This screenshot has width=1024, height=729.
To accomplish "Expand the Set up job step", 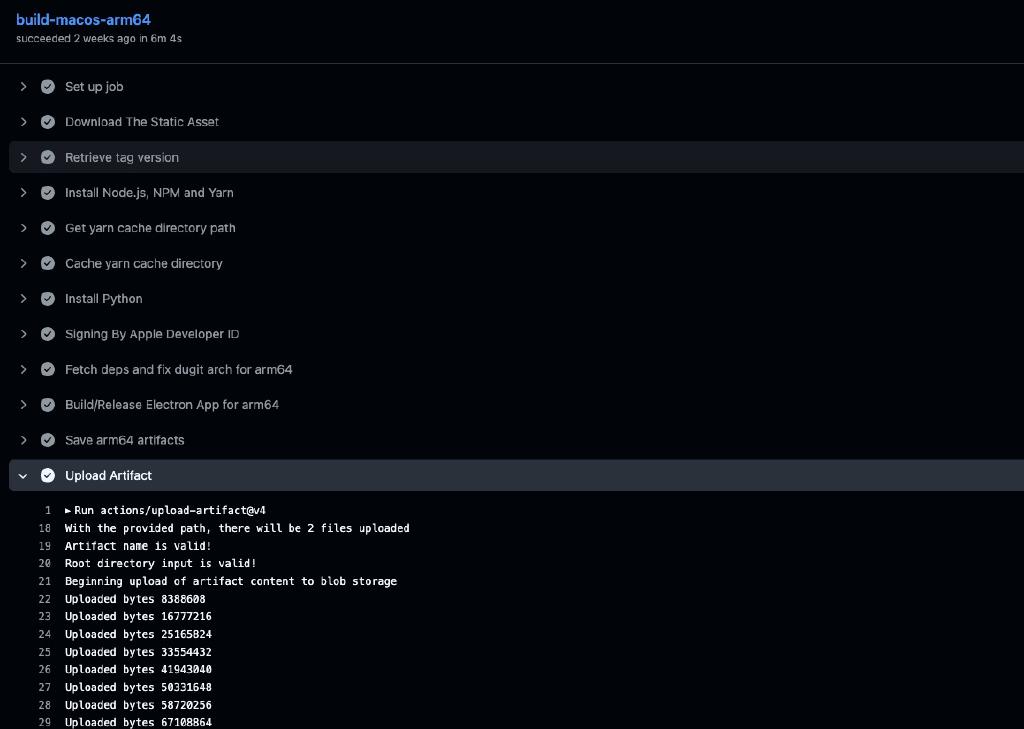I will tap(23, 87).
